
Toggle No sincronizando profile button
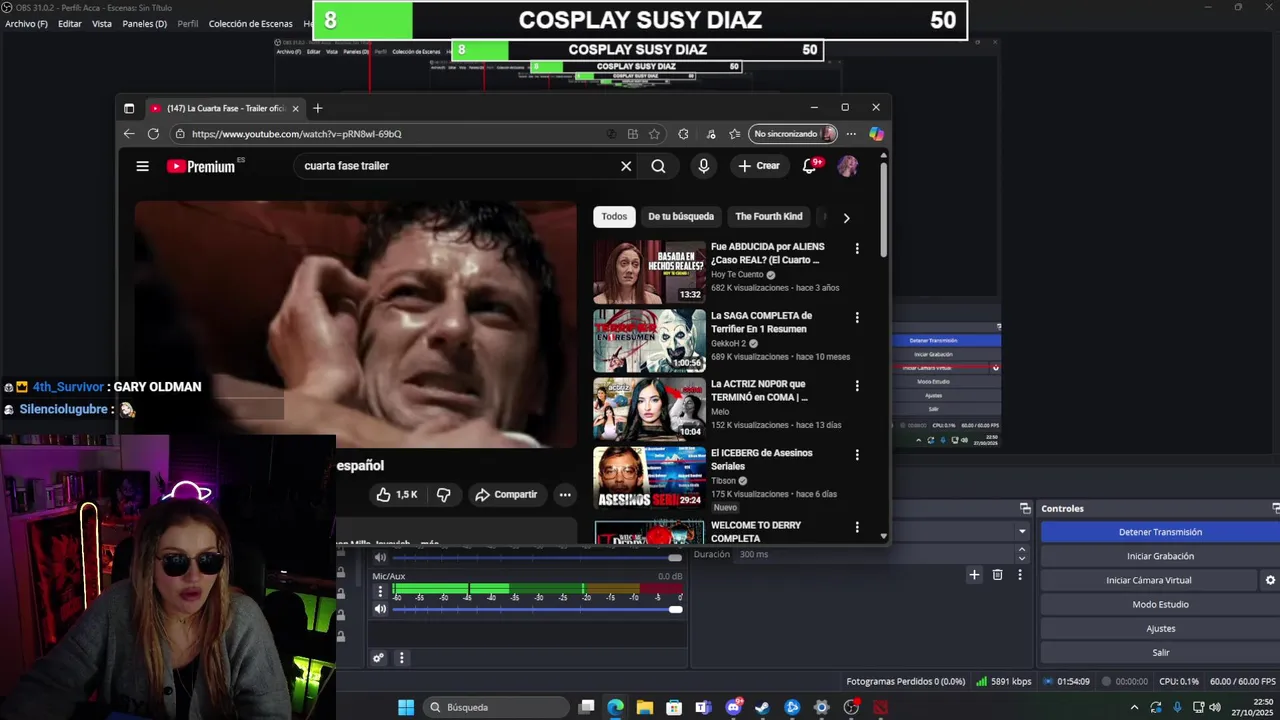tap(793, 134)
